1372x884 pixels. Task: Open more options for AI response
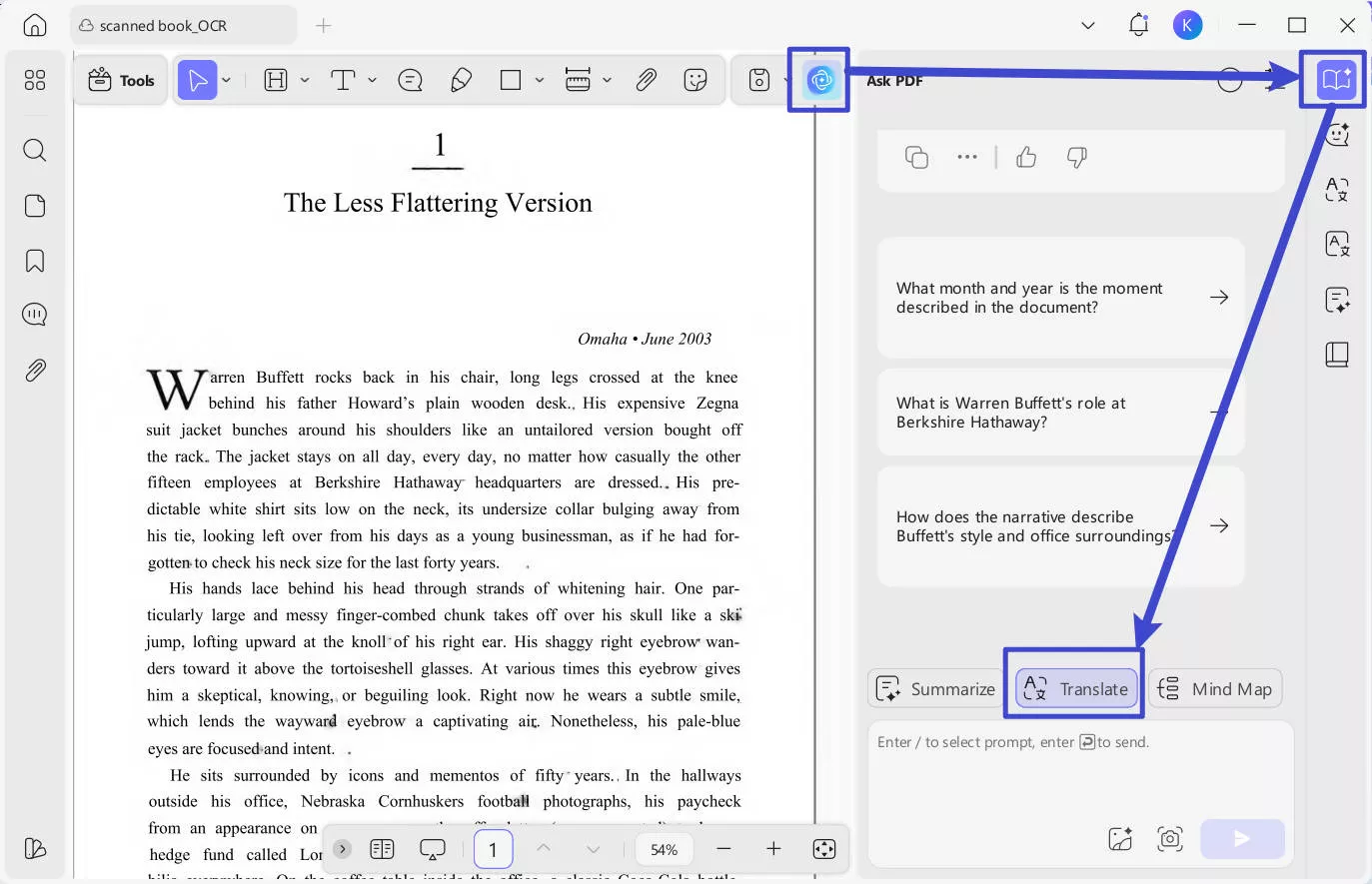click(967, 157)
